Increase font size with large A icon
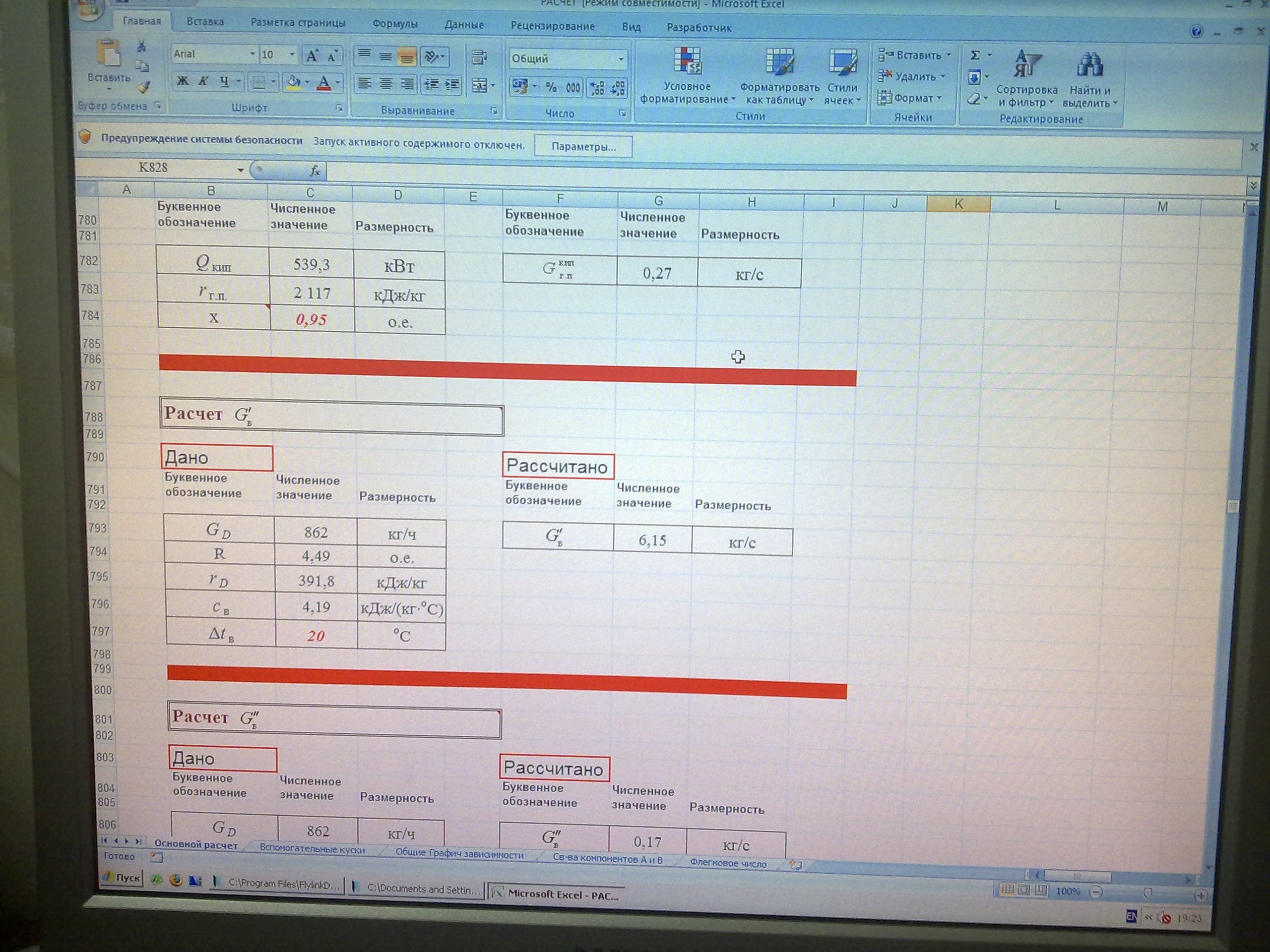1270x952 pixels. pos(312,56)
